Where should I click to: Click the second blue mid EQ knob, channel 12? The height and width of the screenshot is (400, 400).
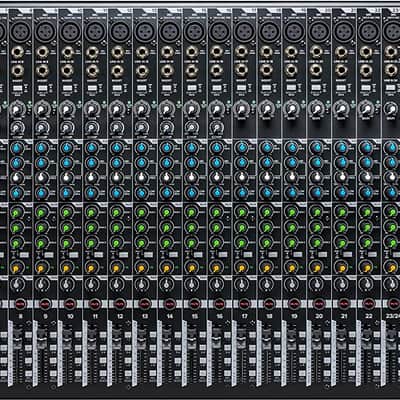(116, 163)
